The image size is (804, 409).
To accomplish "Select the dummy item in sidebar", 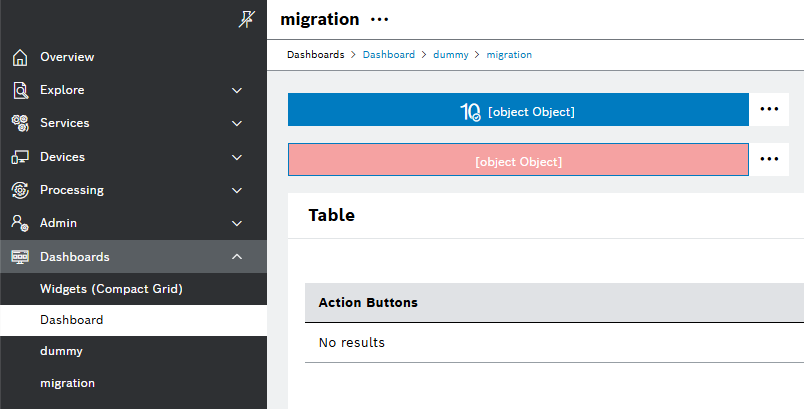I will coord(61,351).
